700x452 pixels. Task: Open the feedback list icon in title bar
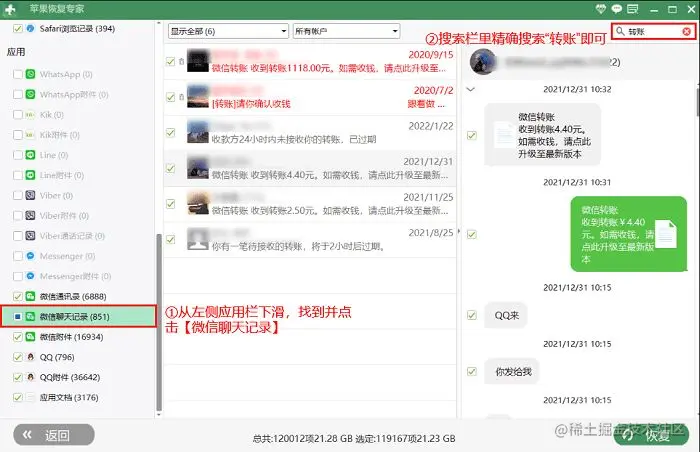(x=633, y=8)
